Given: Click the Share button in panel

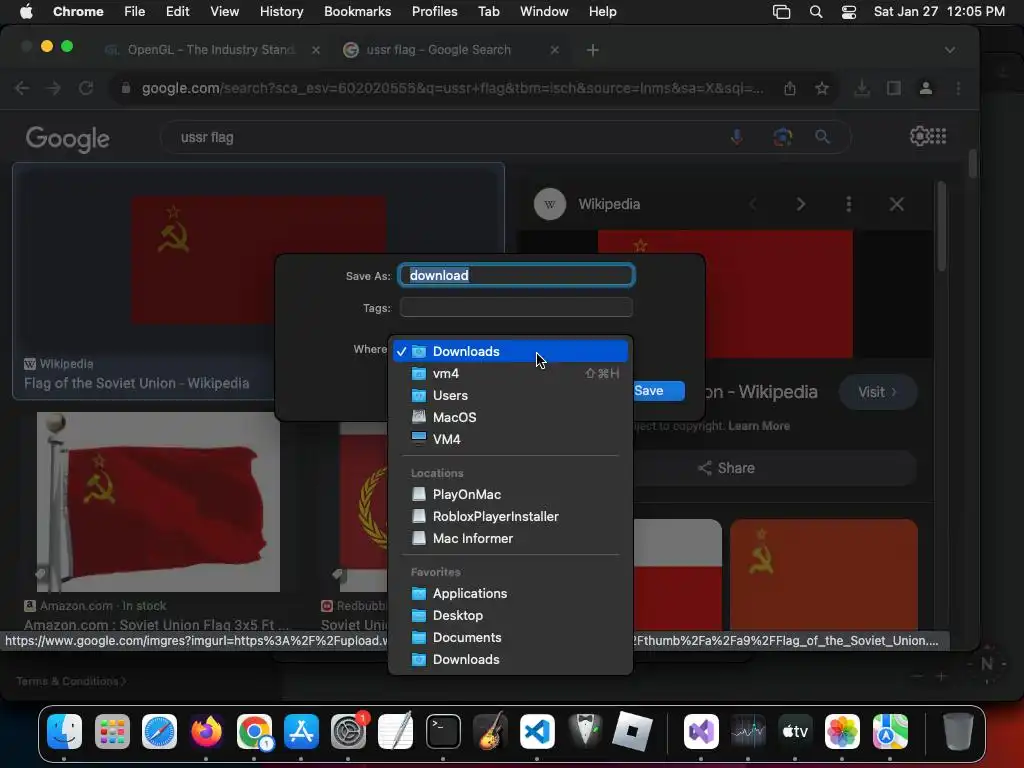Looking at the screenshot, I should pos(726,468).
